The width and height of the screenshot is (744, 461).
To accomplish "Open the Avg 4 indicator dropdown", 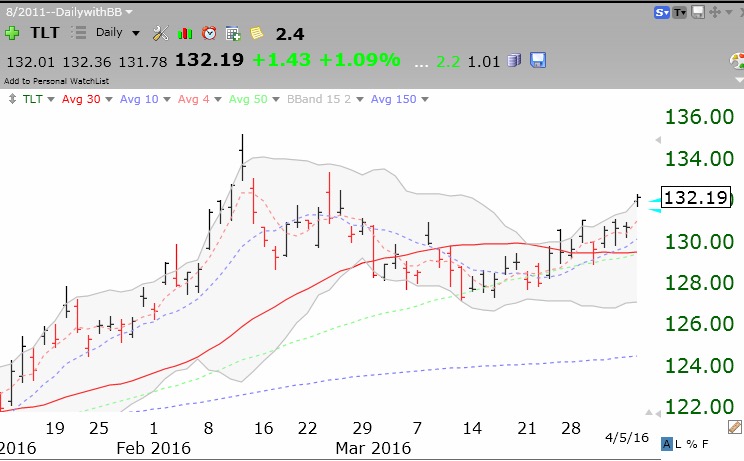I will point(218,100).
